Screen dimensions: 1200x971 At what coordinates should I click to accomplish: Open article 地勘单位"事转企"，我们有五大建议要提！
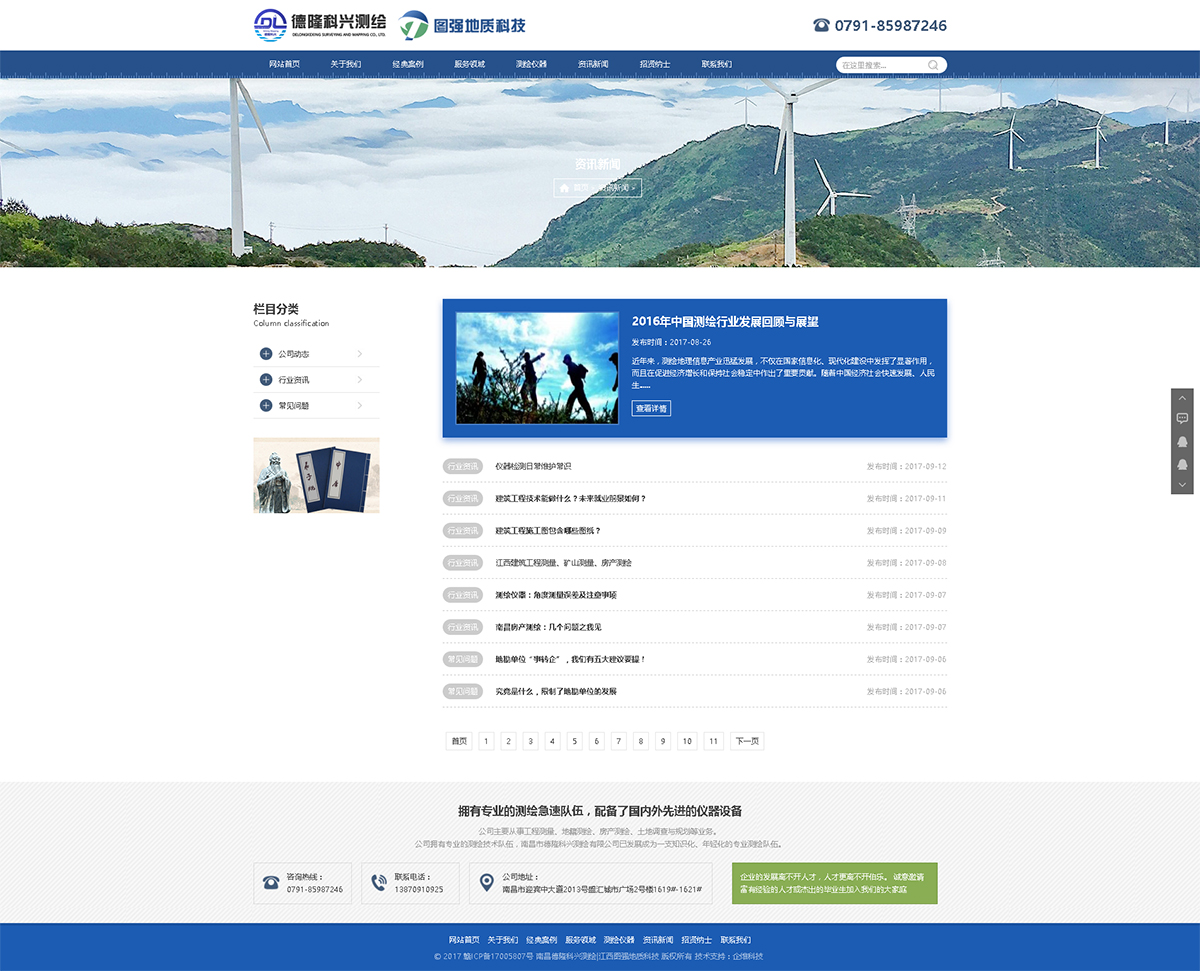pyautogui.click(x=571, y=659)
